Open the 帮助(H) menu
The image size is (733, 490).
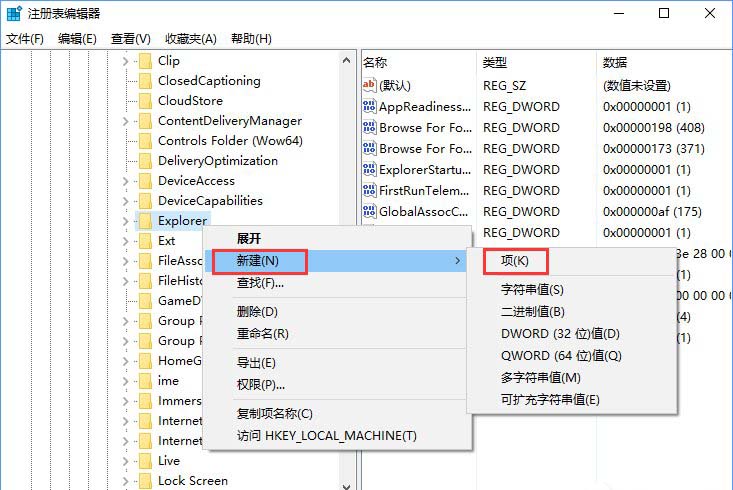(251, 39)
